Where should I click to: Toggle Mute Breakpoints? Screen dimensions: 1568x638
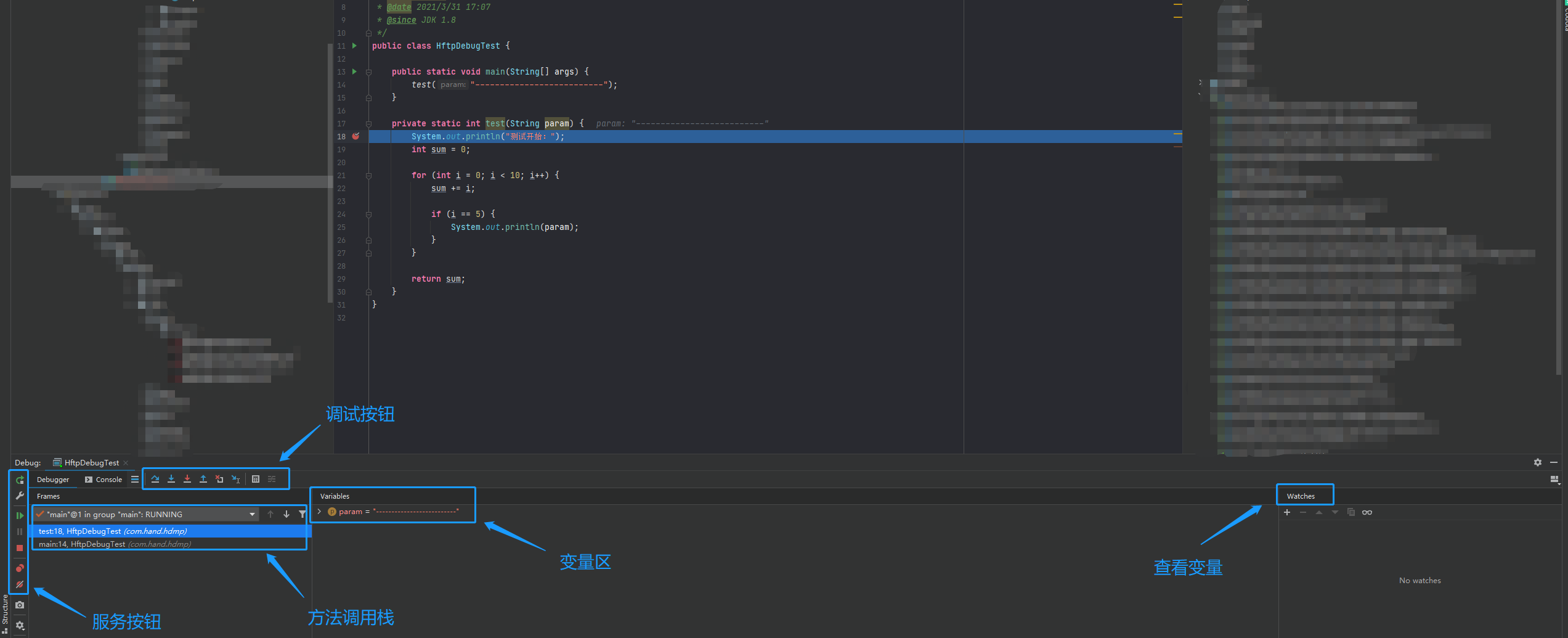coord(19,584)
